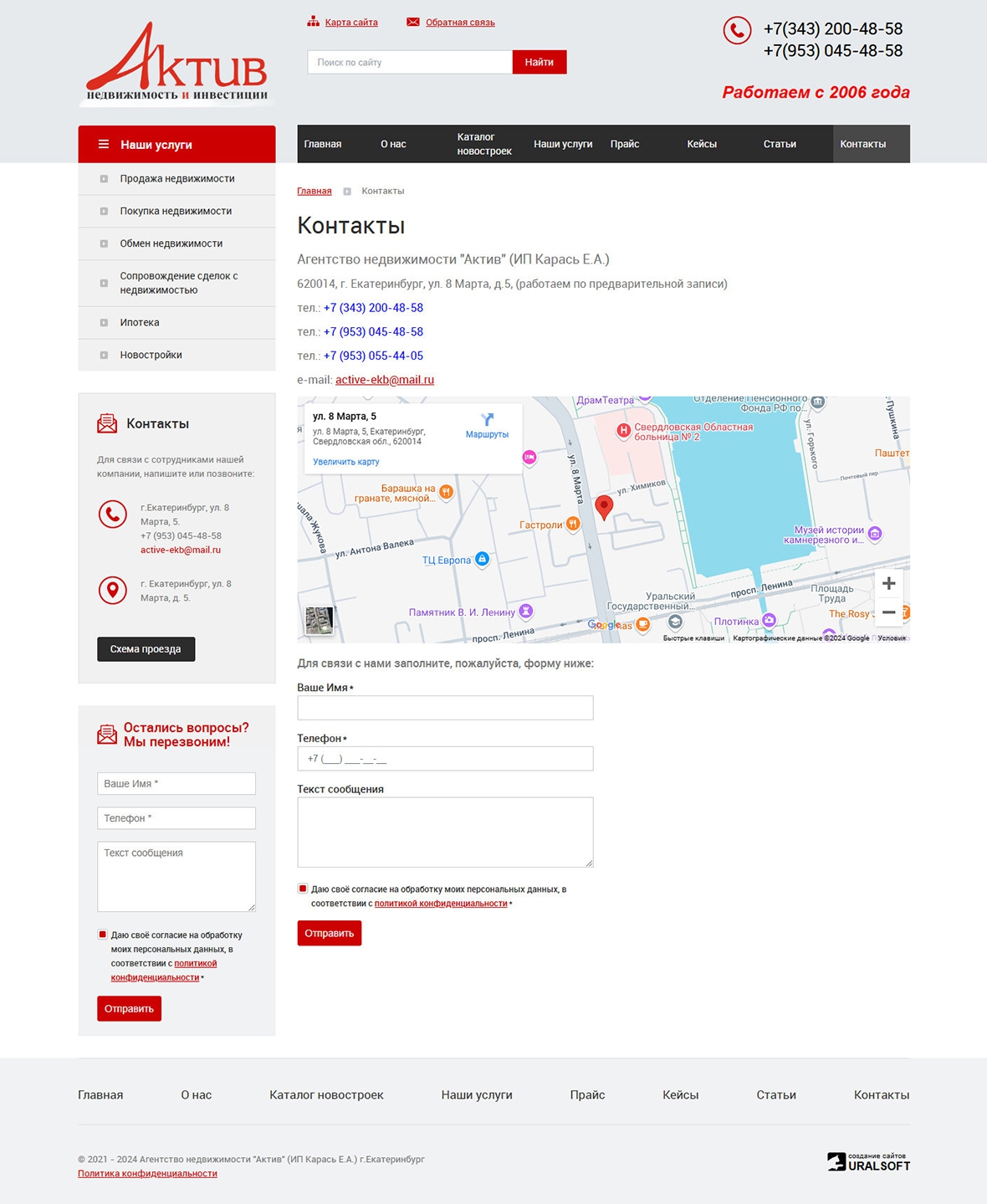Click the red phone icon beside header numbers
This screenshot has width=987, height=1204.
click(x=736, y=31)
